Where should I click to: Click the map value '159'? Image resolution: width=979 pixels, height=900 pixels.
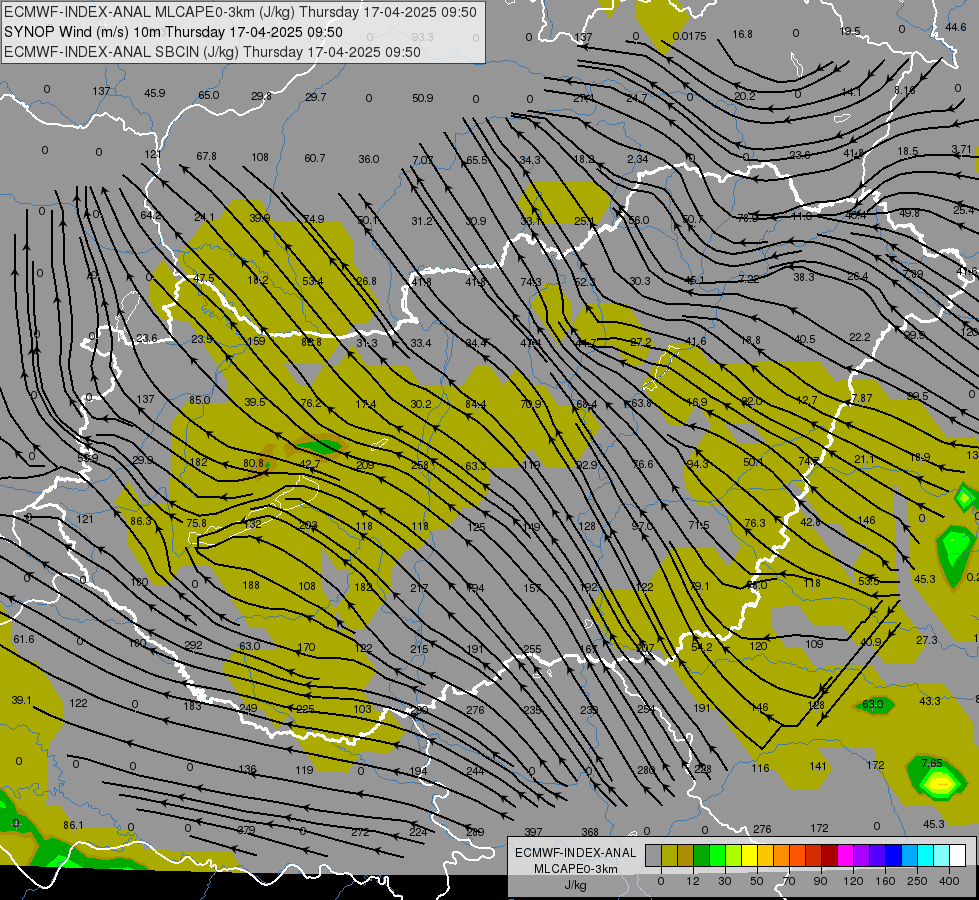pos(256,341)
